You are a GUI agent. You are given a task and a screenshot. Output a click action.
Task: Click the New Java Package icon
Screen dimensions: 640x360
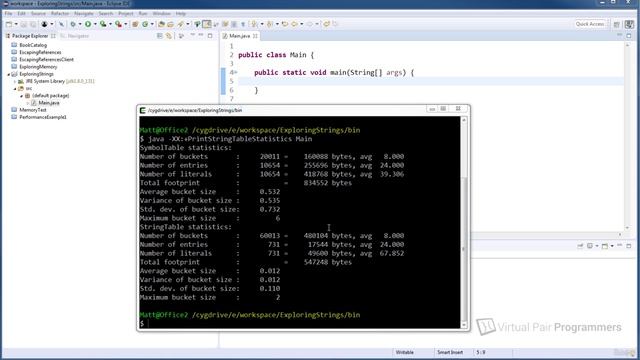[x=135, y=24]
